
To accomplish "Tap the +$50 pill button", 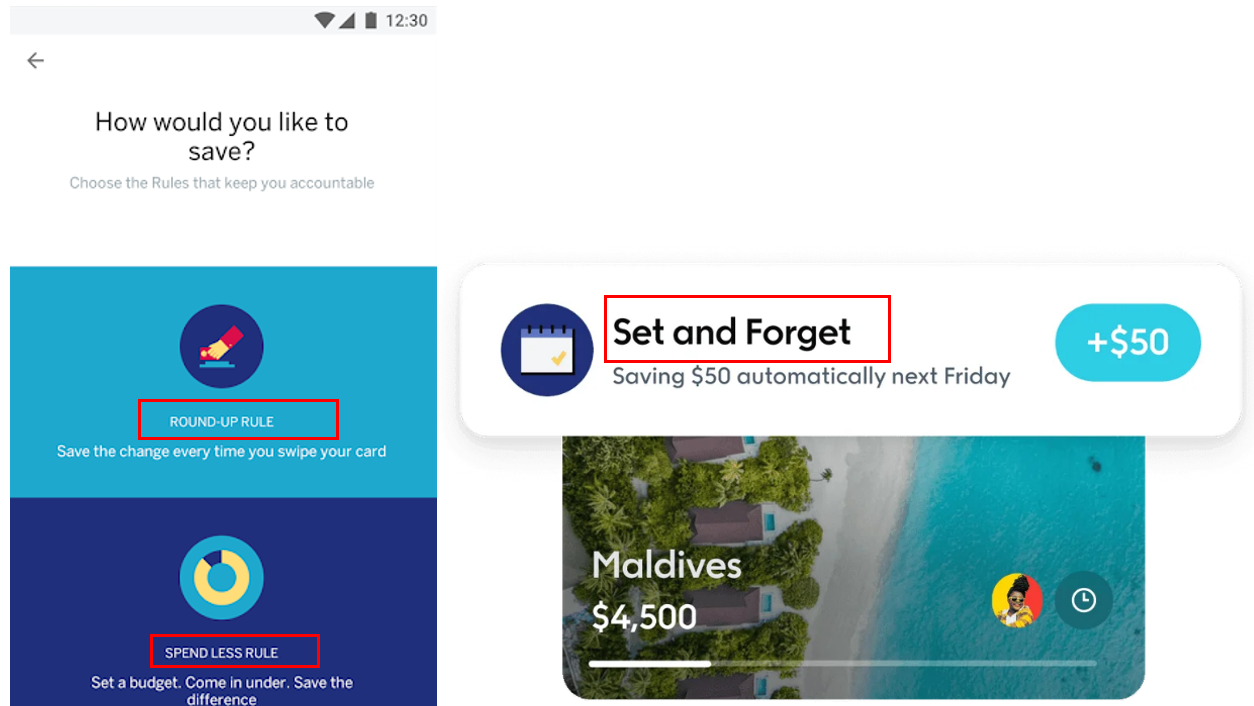I will 1128,342.
